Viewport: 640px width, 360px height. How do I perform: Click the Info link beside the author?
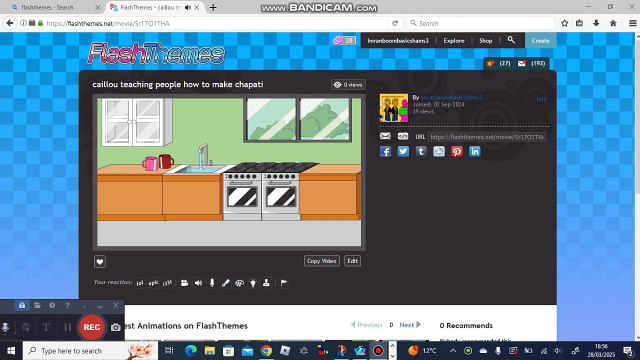(x=541, y=99)
